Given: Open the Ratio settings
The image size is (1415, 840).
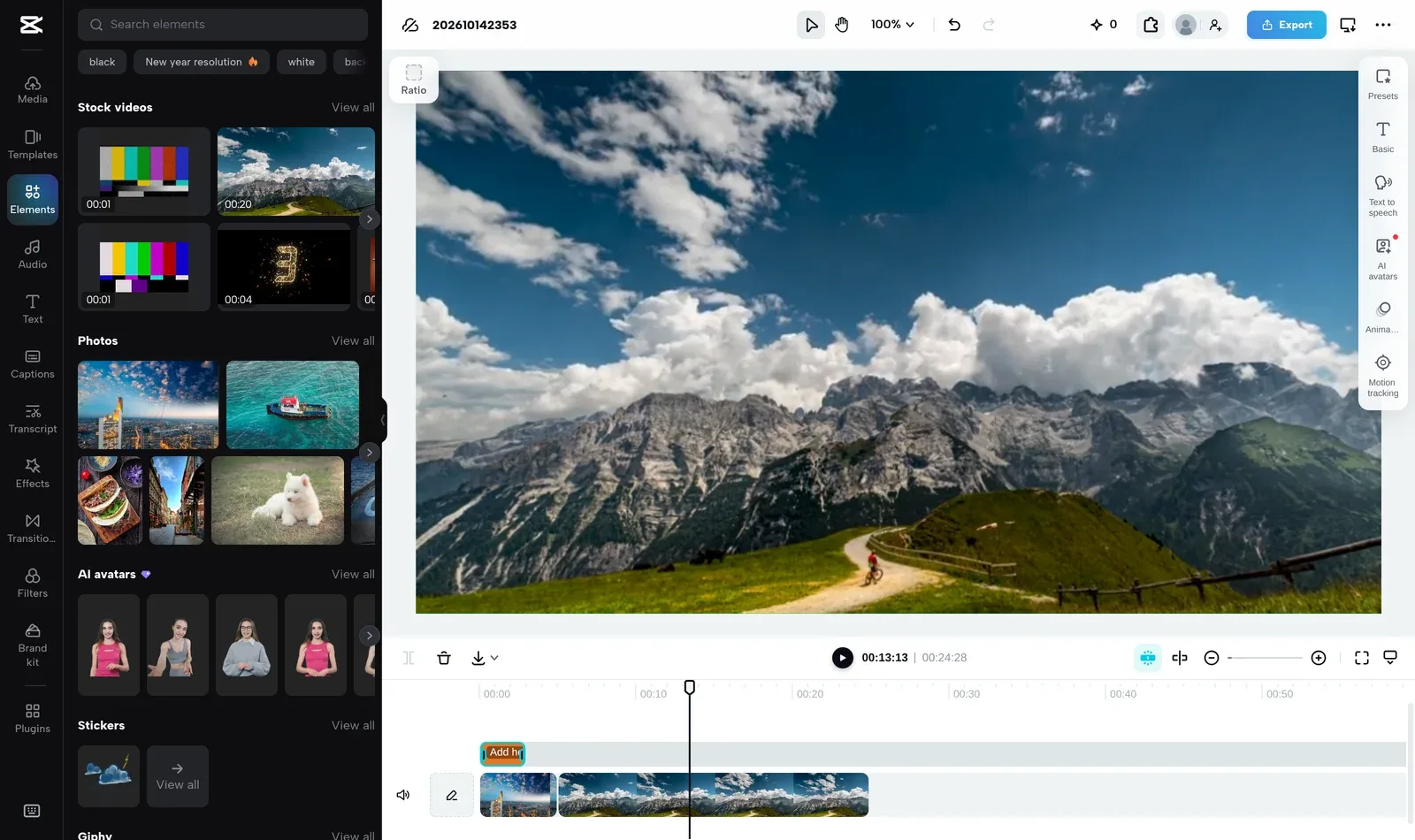Looking at the screenshot, I should click(414, 80).
